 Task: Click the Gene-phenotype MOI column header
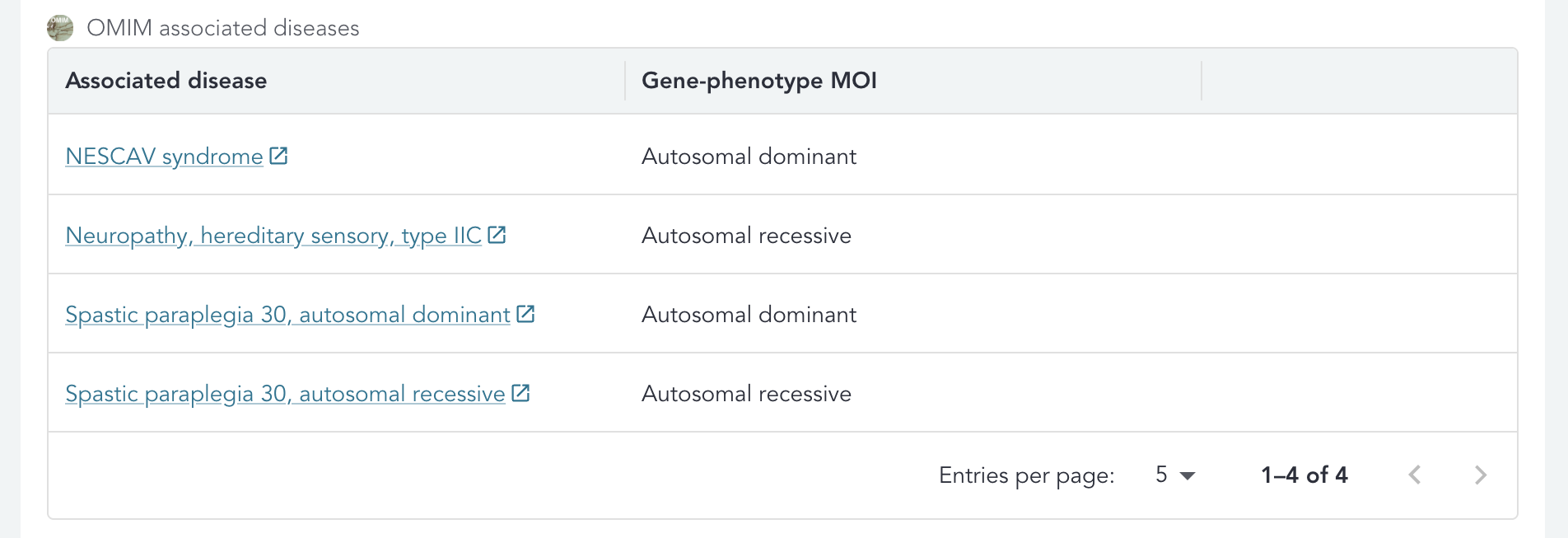[758, 81]
